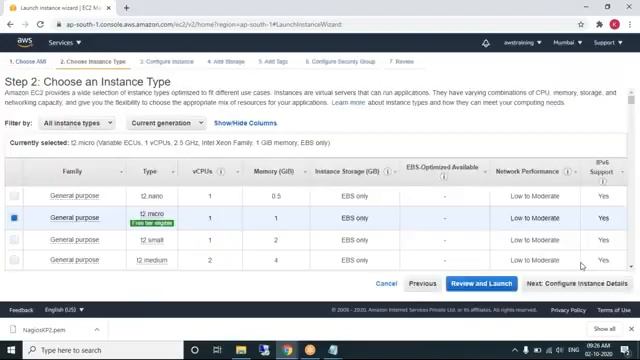This screenshot has width=640, height=360.
Task: Open Cortana circle on taskbar
Action: tap(195, 350)
